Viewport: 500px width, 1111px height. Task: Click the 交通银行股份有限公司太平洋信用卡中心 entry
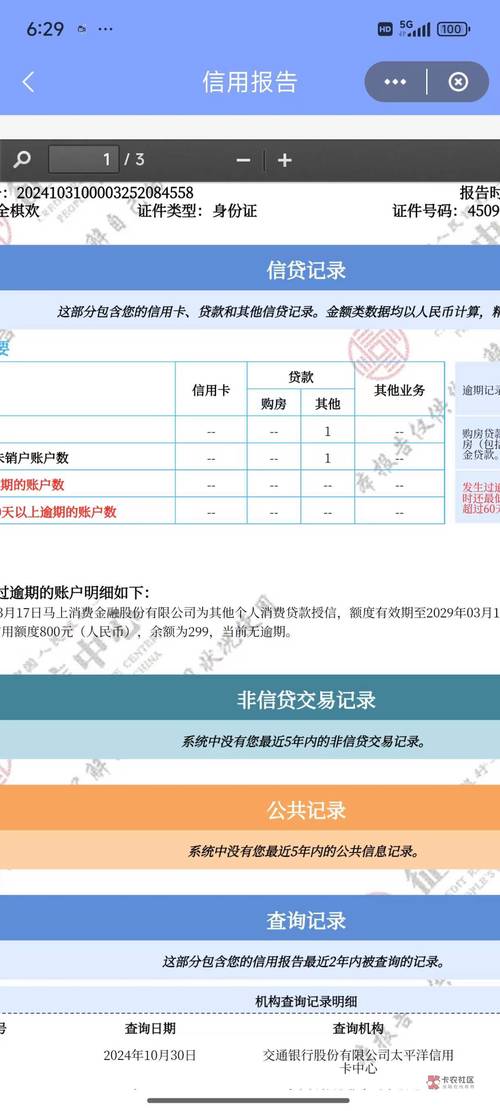point(358,1061)
